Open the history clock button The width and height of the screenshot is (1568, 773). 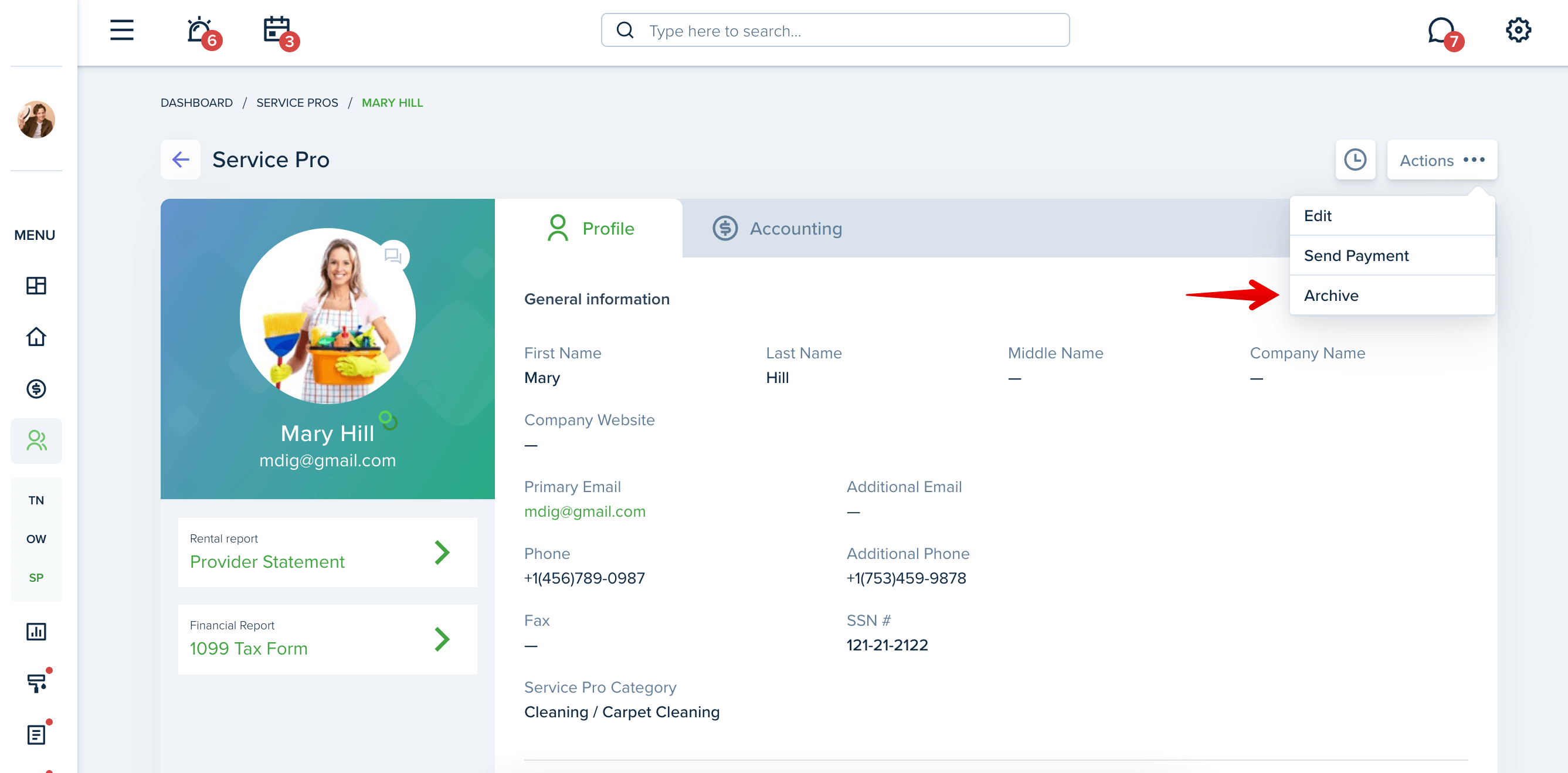point(1355,160)
